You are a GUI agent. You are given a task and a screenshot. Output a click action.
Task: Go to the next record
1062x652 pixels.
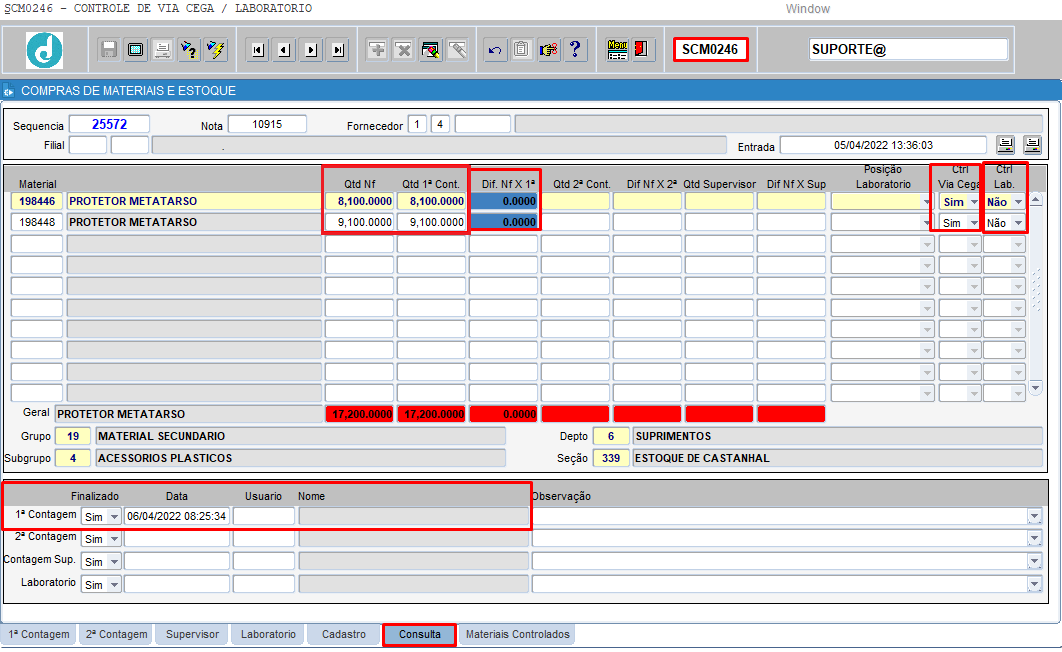[x=311, y=49]
